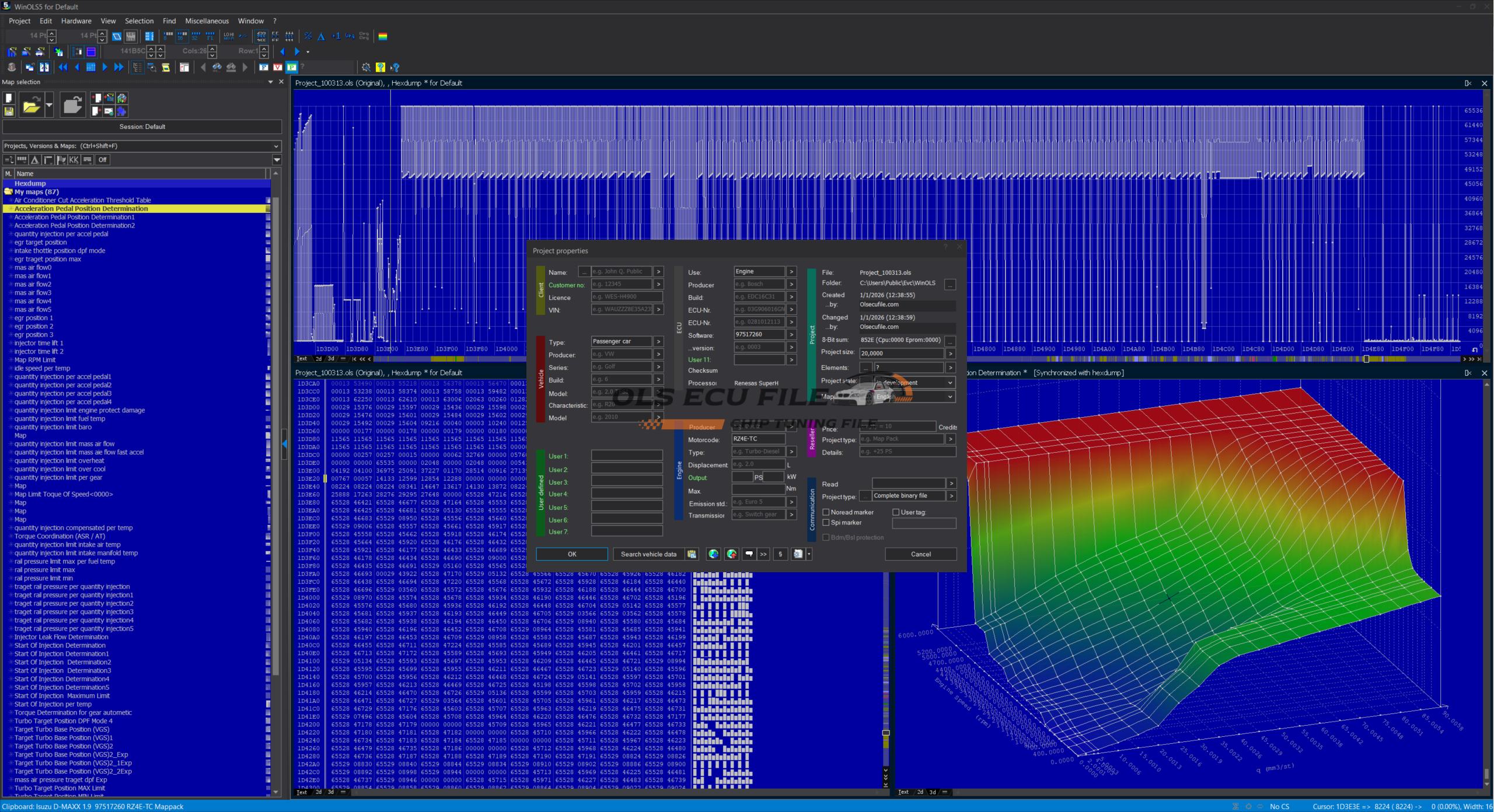
Task: Enable the Noread marker checkbox
Action: pyautogui.click(x=826, y=512)
